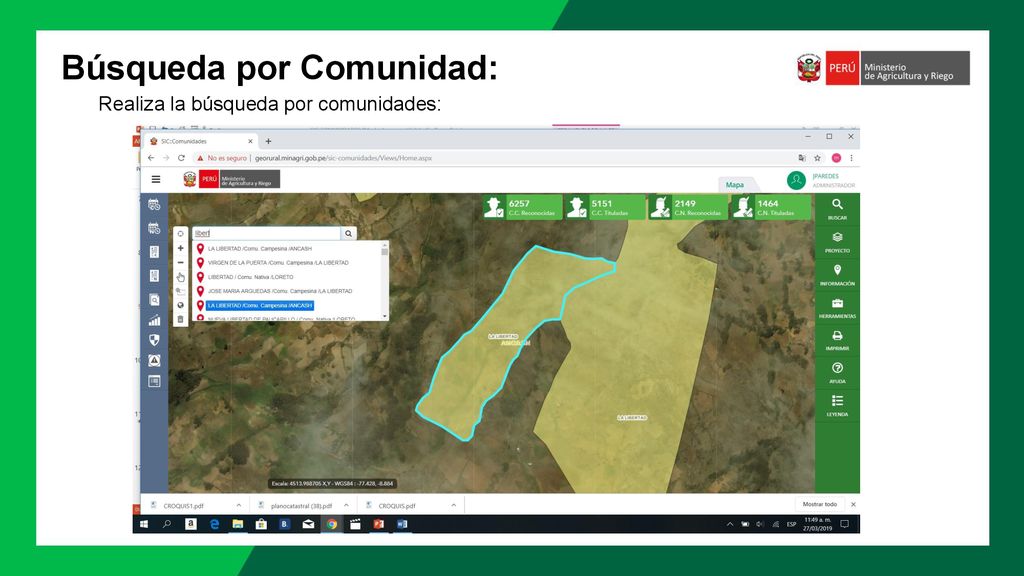Click the 1464 C.N. Tituladas counter
1024x576 pixels.
coord(771,207)
